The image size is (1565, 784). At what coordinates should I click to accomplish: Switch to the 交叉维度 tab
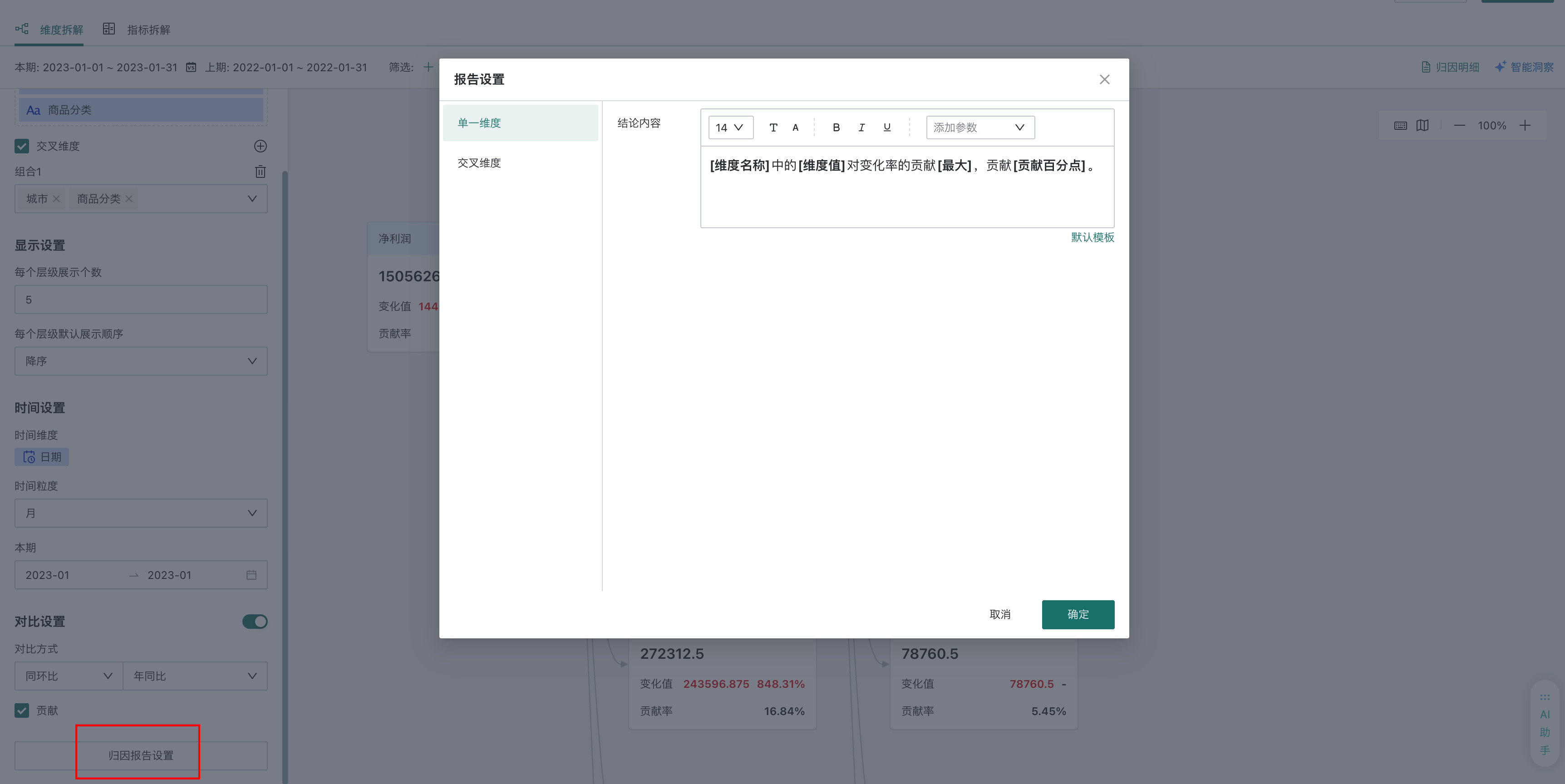click(521, 163)
